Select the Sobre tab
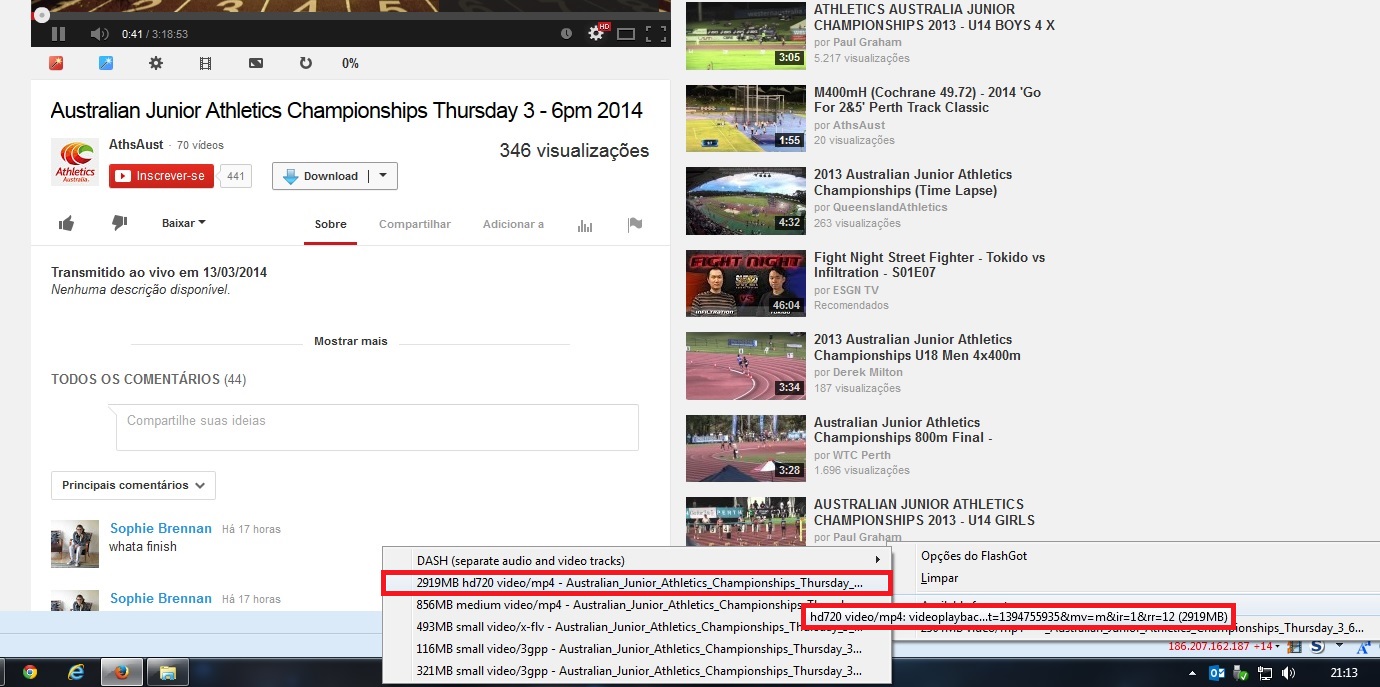The width and height of the screenshot is (1380, 687). click(x=331, y=224)
